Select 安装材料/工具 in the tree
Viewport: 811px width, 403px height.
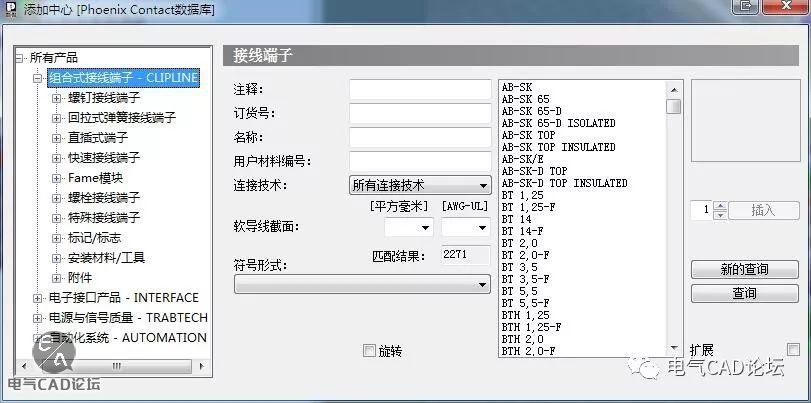(107, 258)
